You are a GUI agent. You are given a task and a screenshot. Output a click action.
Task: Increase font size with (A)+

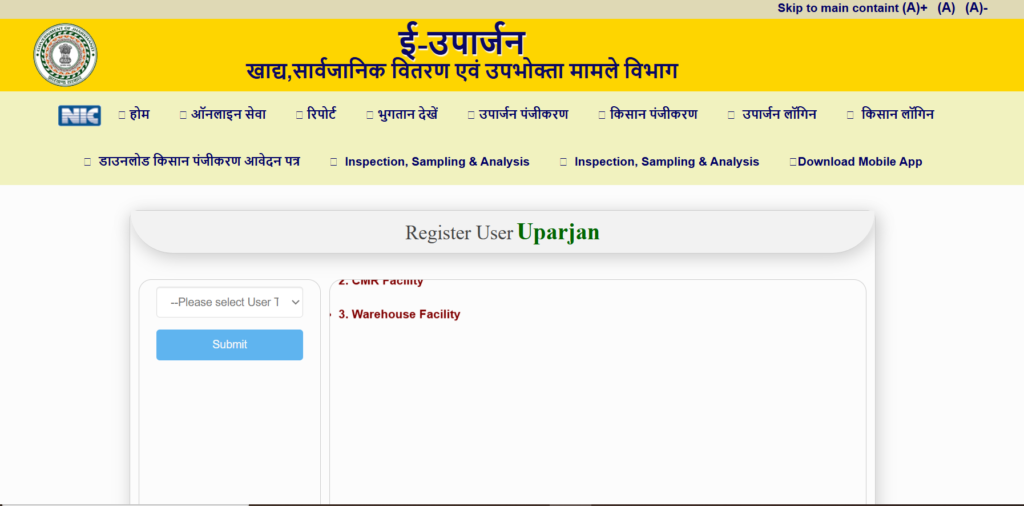pyautogui.click(x=914, y=8)
